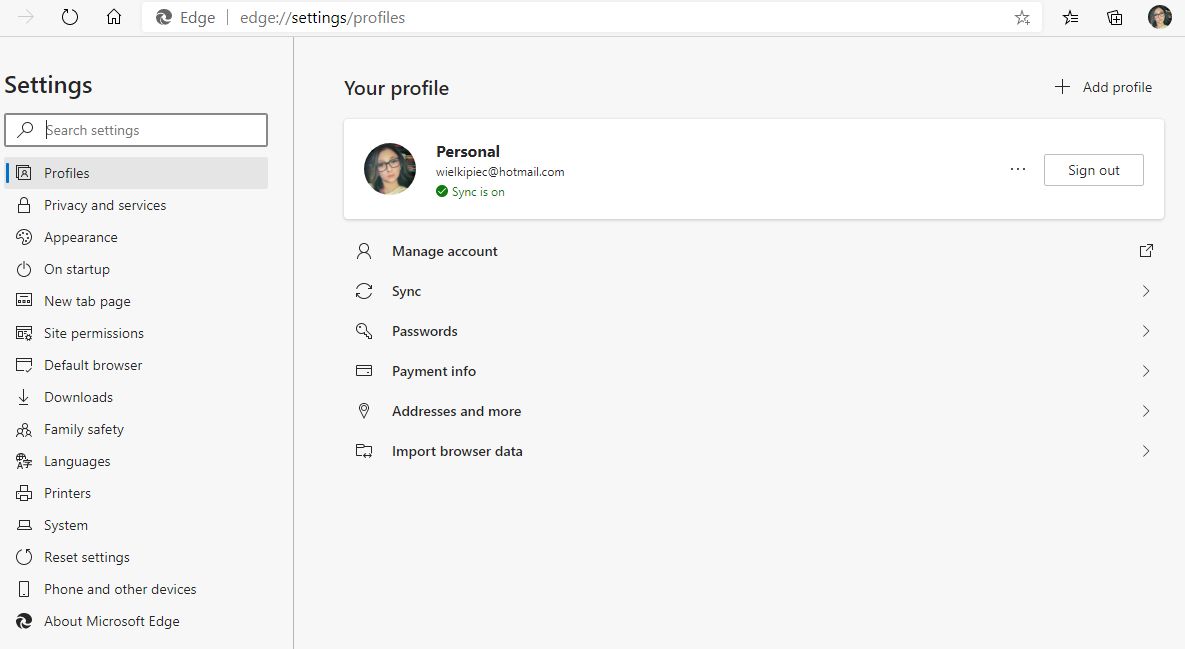Select Site permissions in the sidebar
The image size is (1185, 649).
click(94, 333)
